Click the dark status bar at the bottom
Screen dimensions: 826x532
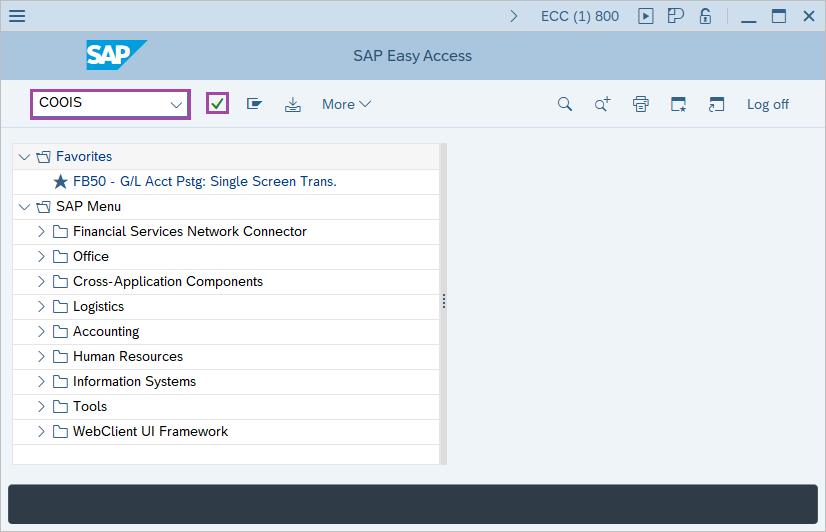[x=413, y=504]
